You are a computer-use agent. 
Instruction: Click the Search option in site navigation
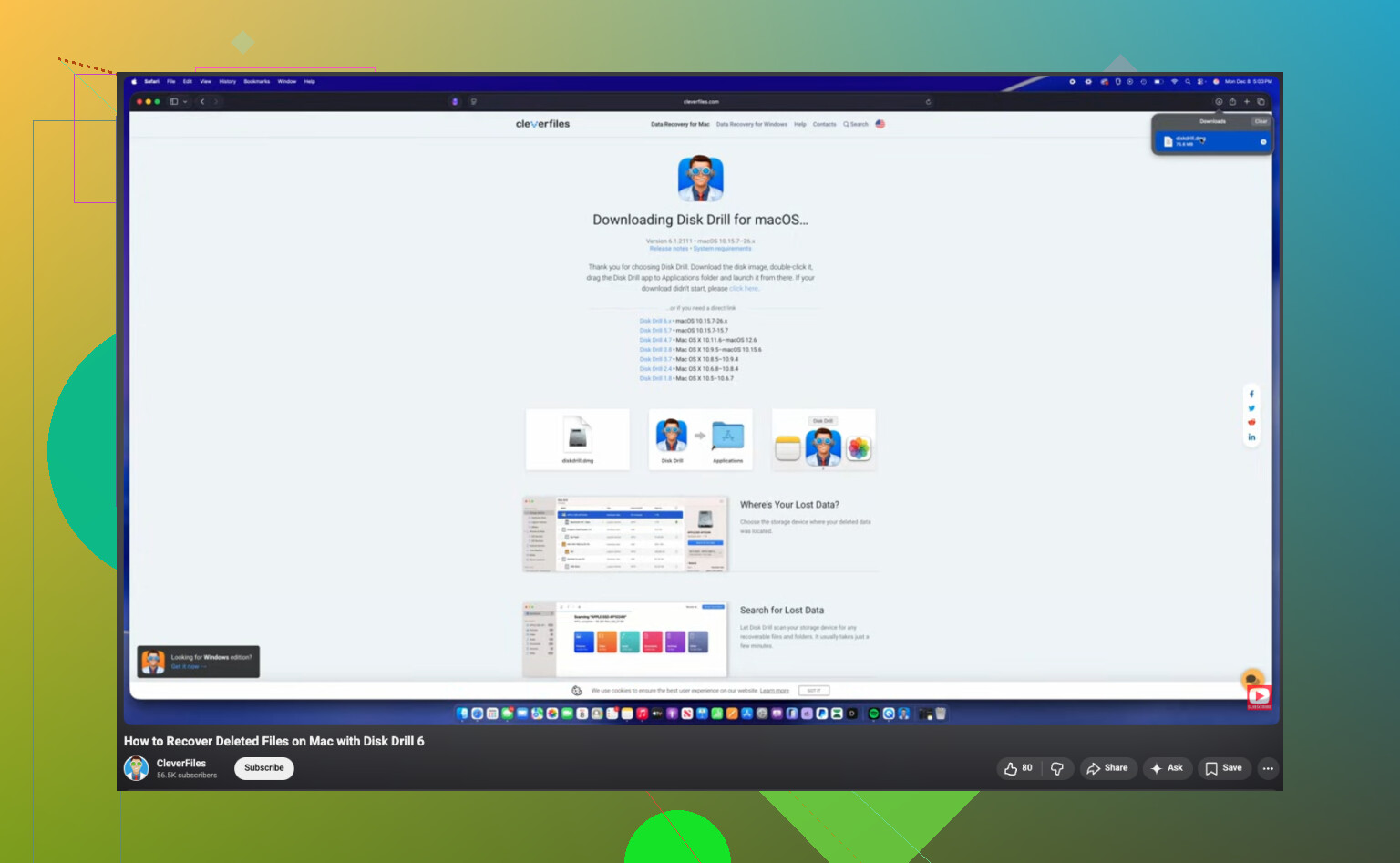pos(856,124)
